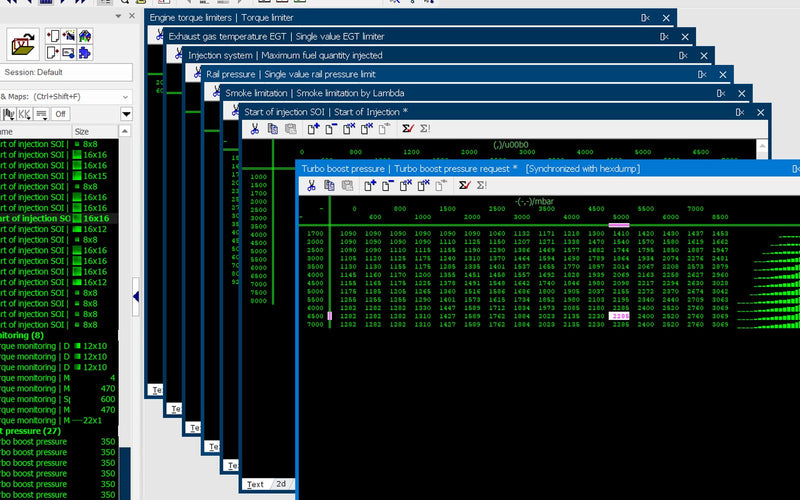Click minus page icon in Start of Injection toolbar
The image size is (800, 500).
pos(331,129)
